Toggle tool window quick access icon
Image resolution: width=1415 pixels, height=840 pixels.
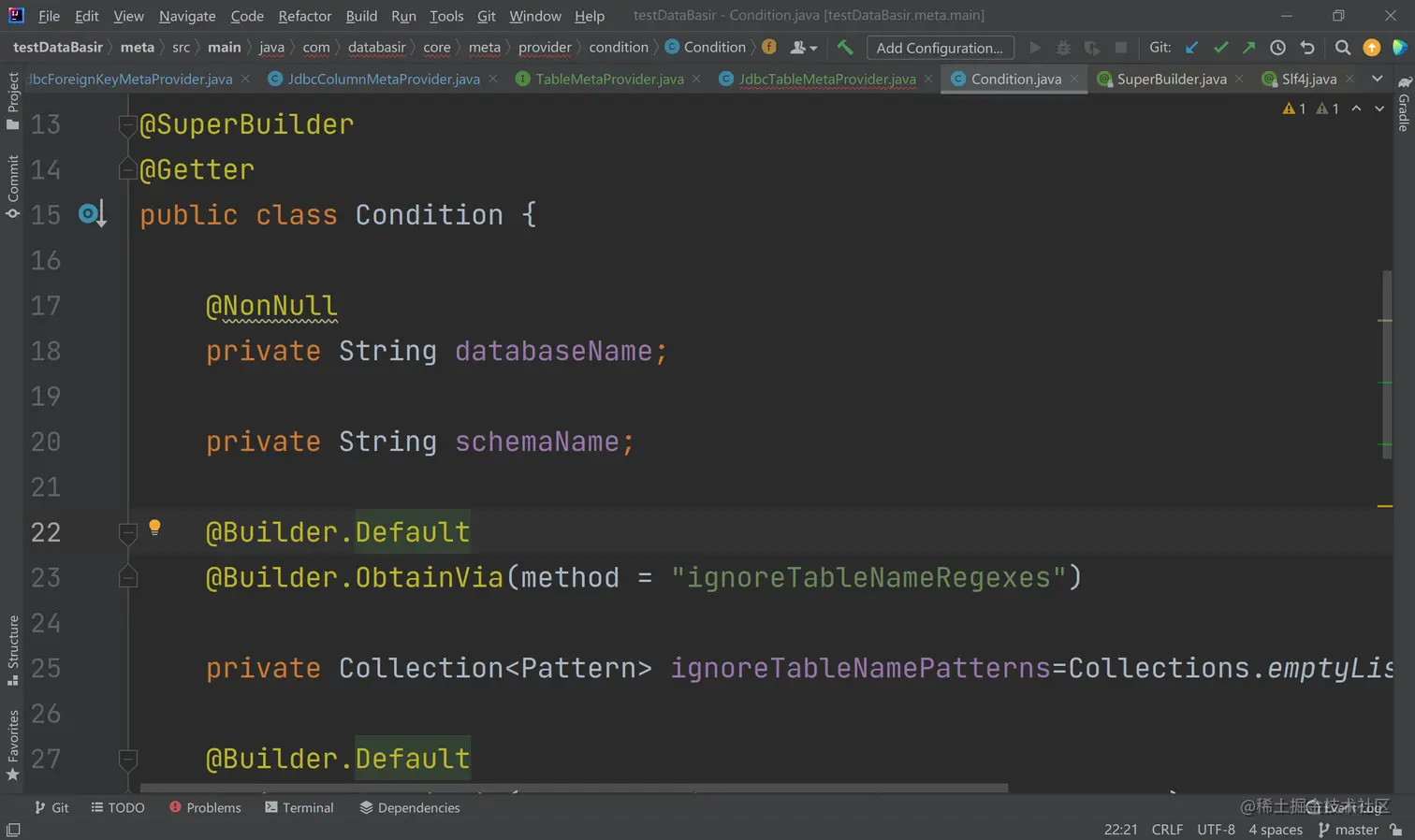coord(13,830)
